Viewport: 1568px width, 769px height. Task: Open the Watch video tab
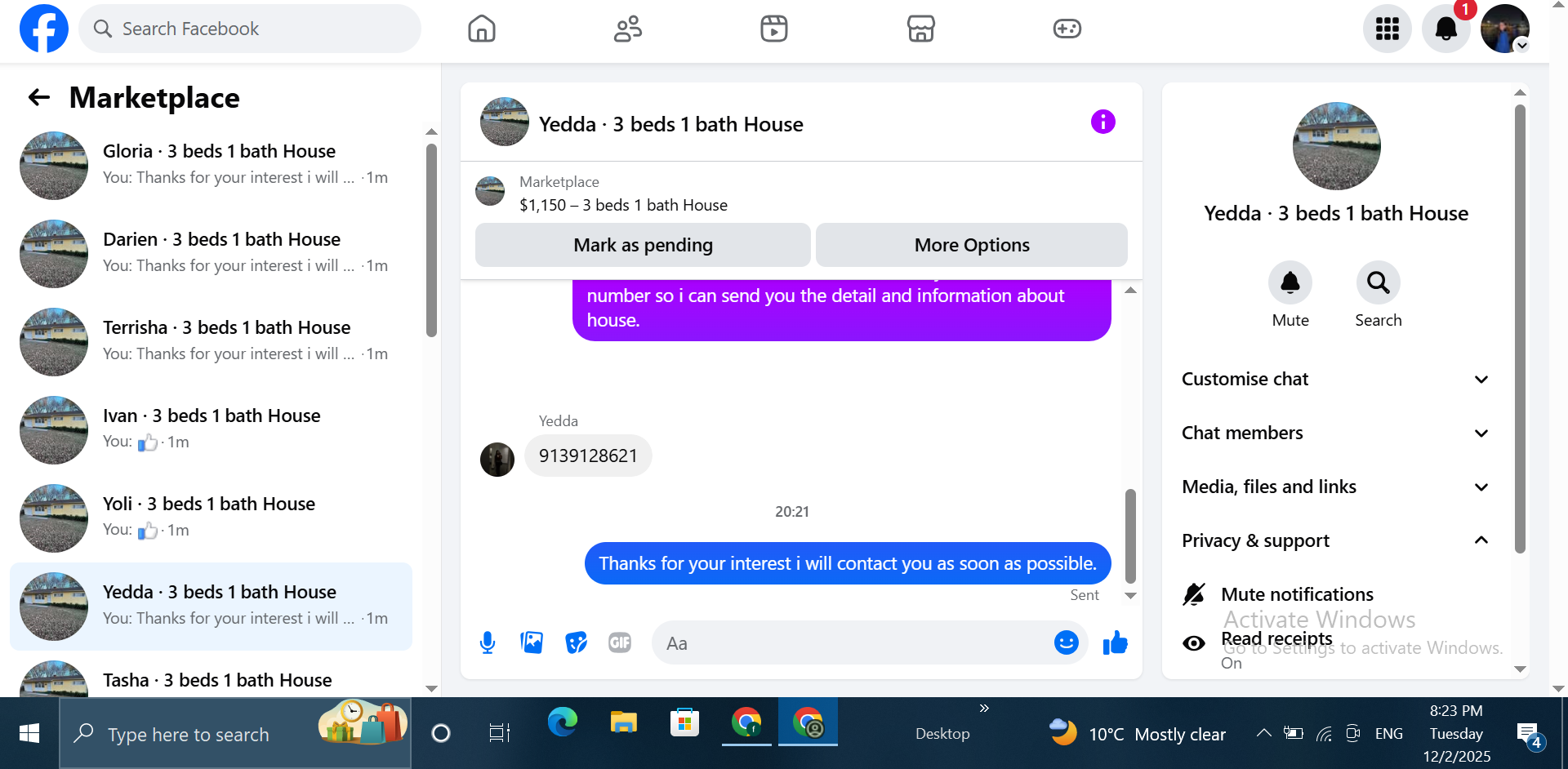click(773, 29)
